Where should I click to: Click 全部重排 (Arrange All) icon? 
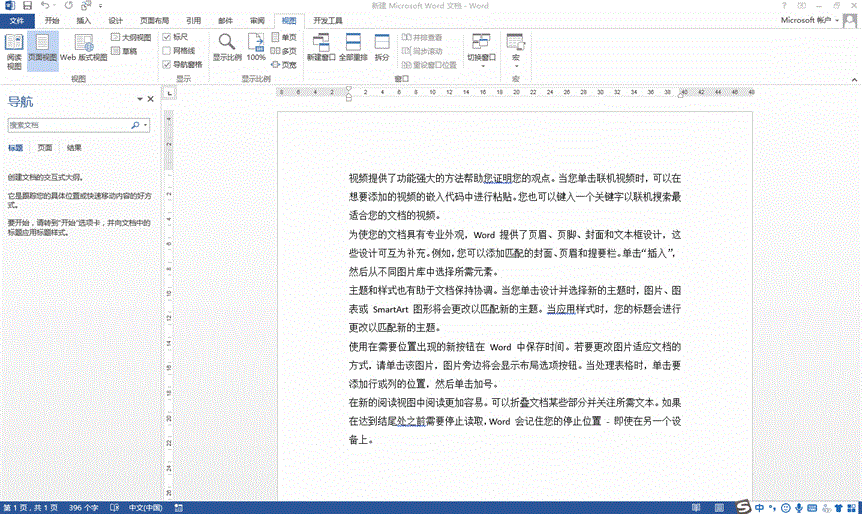click(x=353, y=49)
